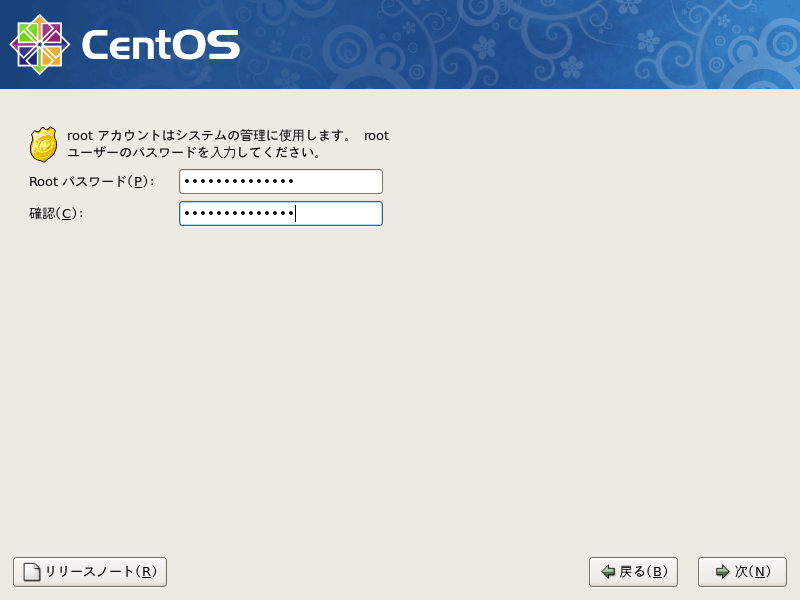Click inside the 確認 confirmation field
This screenshot has width=800, height=600.
pos(280,213)
